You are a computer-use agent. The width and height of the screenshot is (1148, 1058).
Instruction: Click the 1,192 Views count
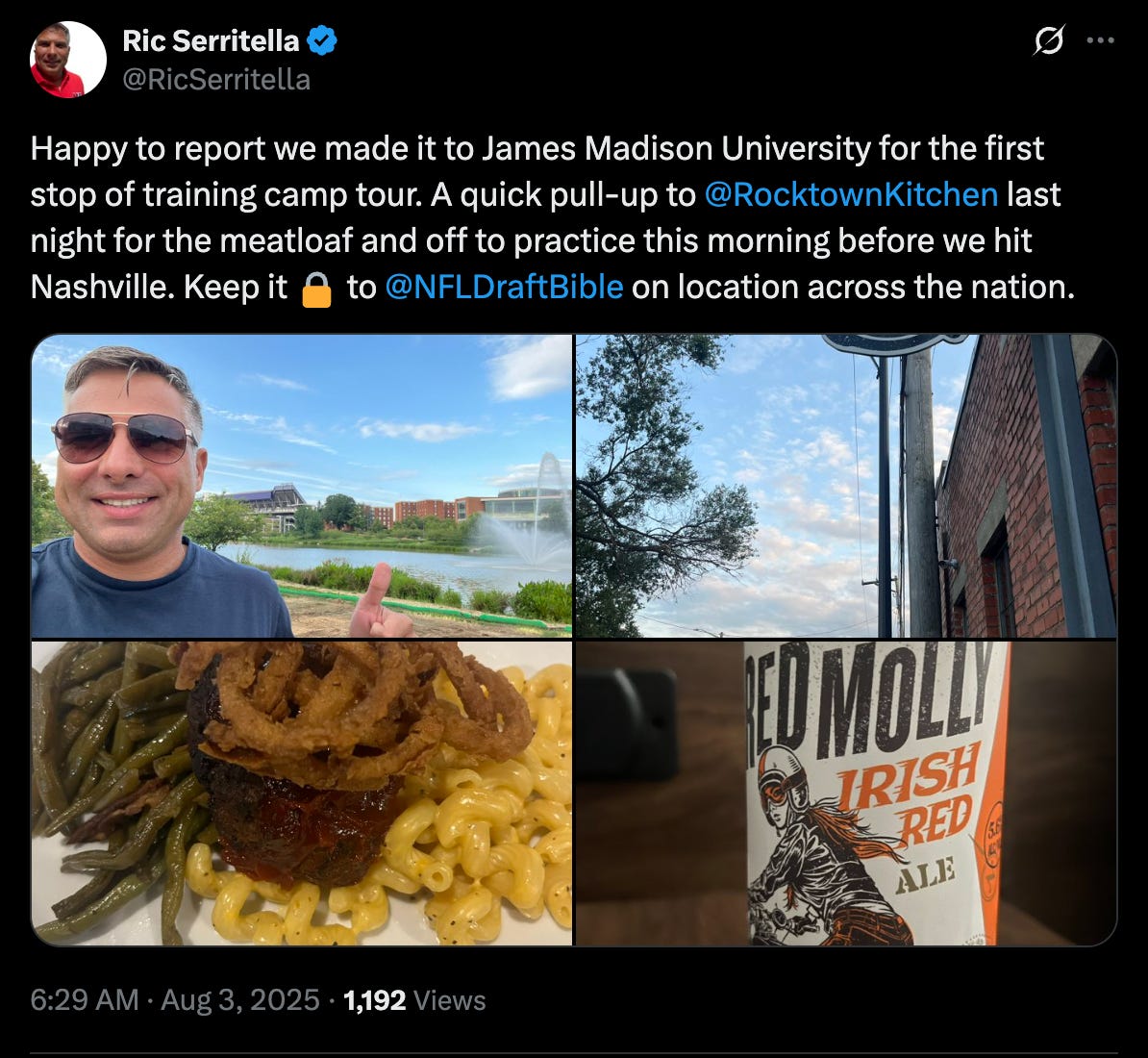coord(414,1000)
